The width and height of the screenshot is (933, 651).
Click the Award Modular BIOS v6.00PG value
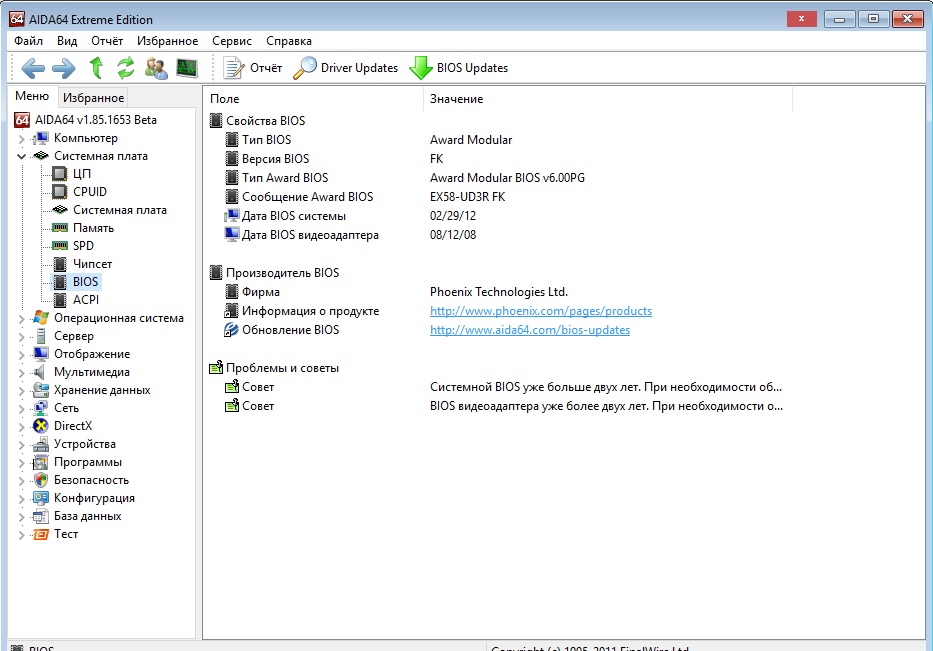point(507,178)
